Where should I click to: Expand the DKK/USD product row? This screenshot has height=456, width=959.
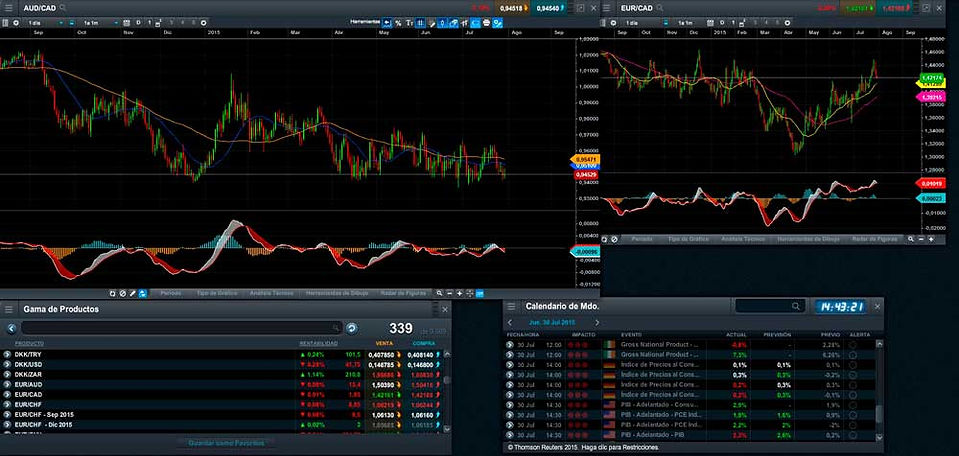tap(7, 364)
